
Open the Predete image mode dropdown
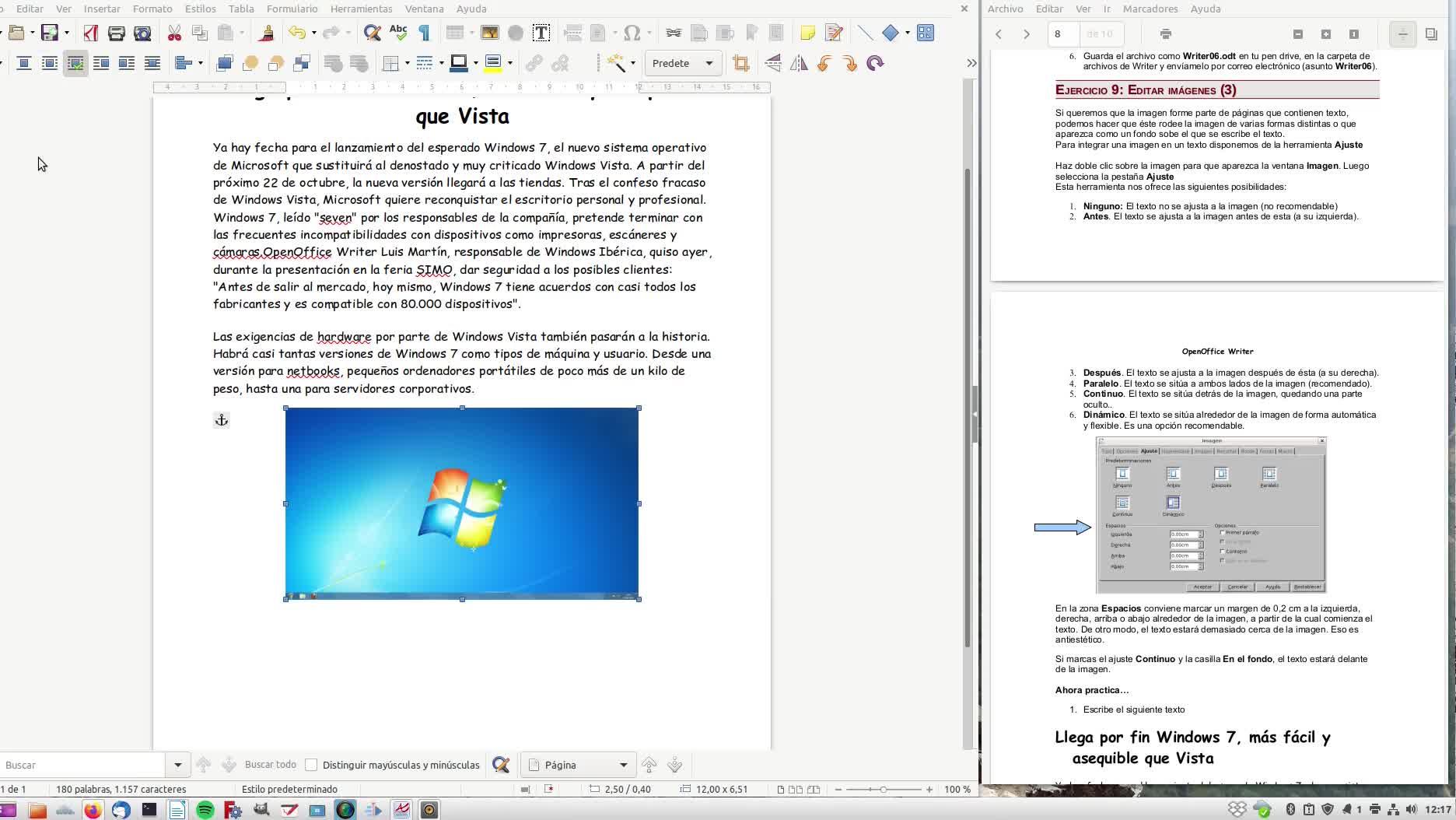[709, 63]
